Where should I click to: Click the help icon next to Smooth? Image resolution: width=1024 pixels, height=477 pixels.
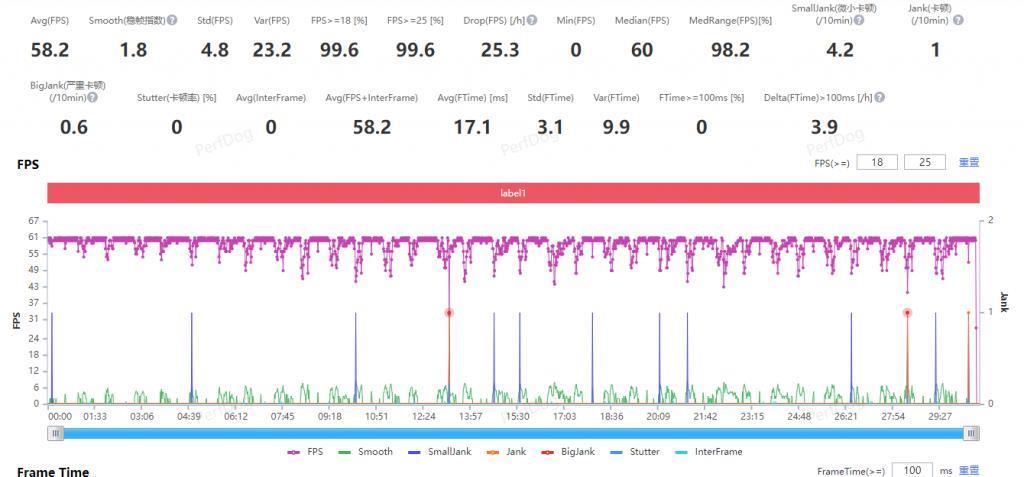(x=172, y=20)
